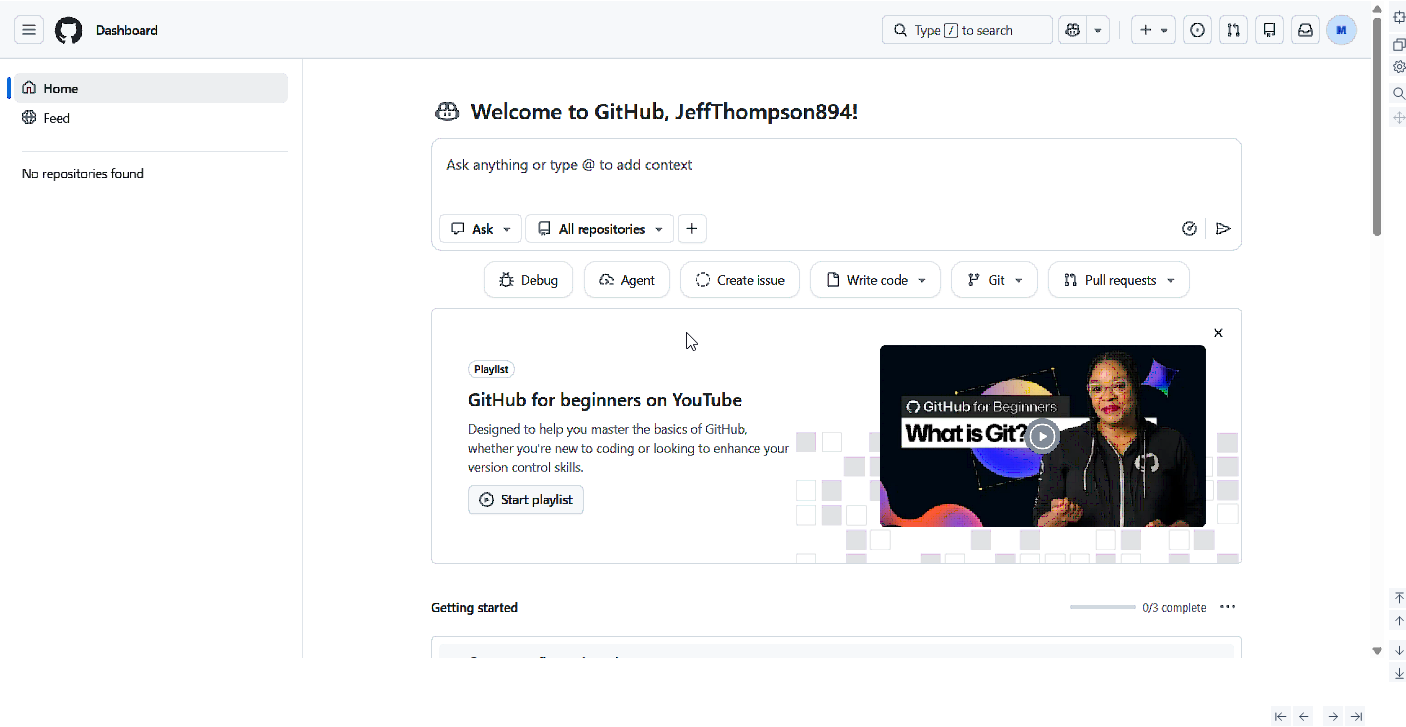Image resolution: width=1406 pixels, height=727 pixels.
Task: Open the Copilot chat icon in header
Action: (x=1073, y=30)
